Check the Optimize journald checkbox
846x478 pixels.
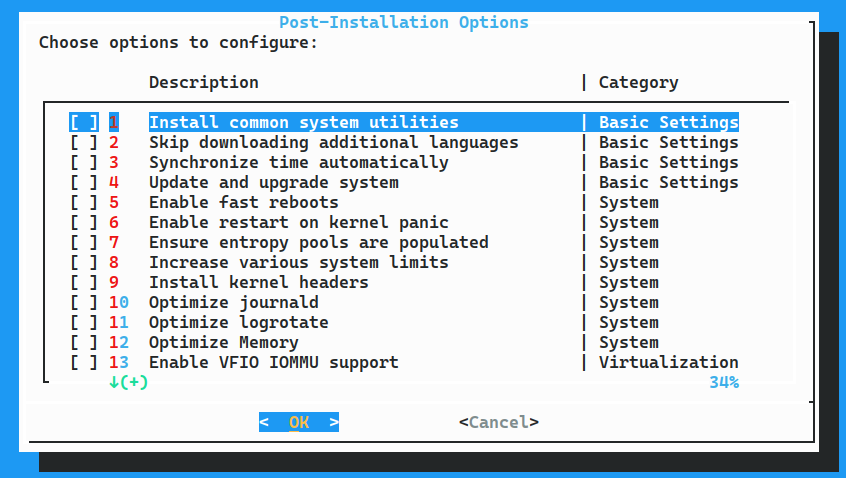click(84, 302)
